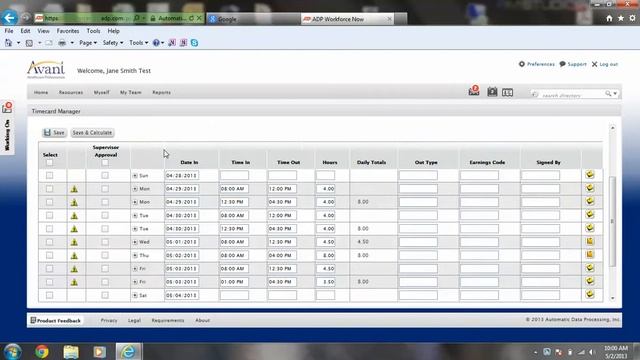This screenshot has width=640, height=360.
Task: Check Supervisor Approval on Sun 04/28 row
Action: click(x=105, y=176)
